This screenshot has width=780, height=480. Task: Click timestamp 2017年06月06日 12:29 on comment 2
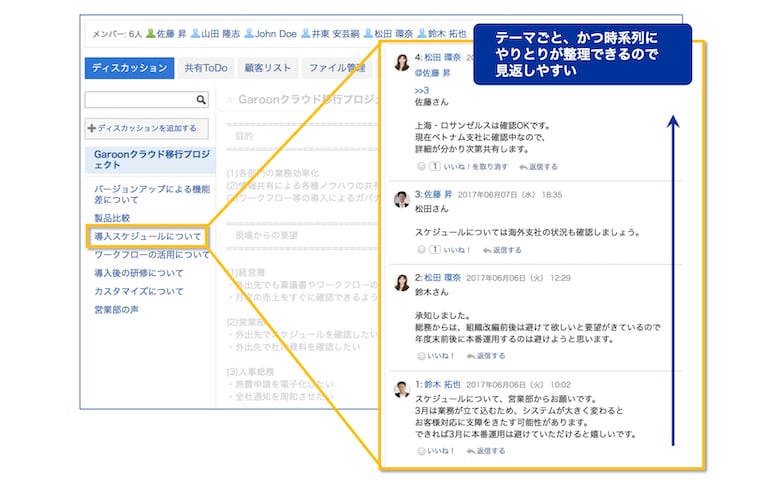(x=518, y=278)
